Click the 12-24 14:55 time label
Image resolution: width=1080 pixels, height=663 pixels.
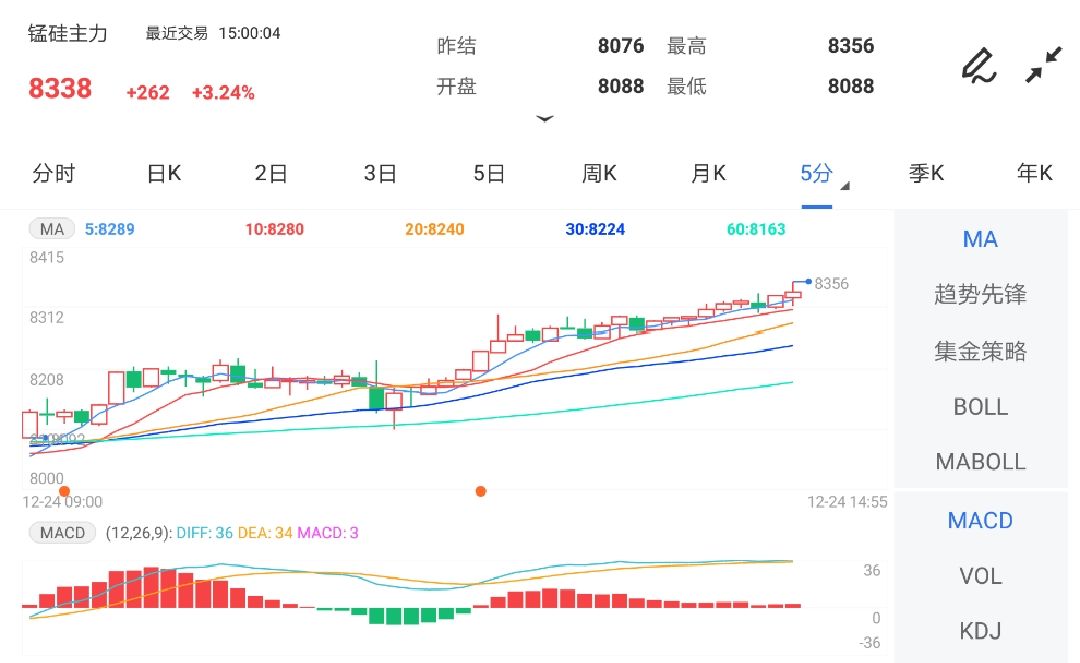(x=847, y=503)
